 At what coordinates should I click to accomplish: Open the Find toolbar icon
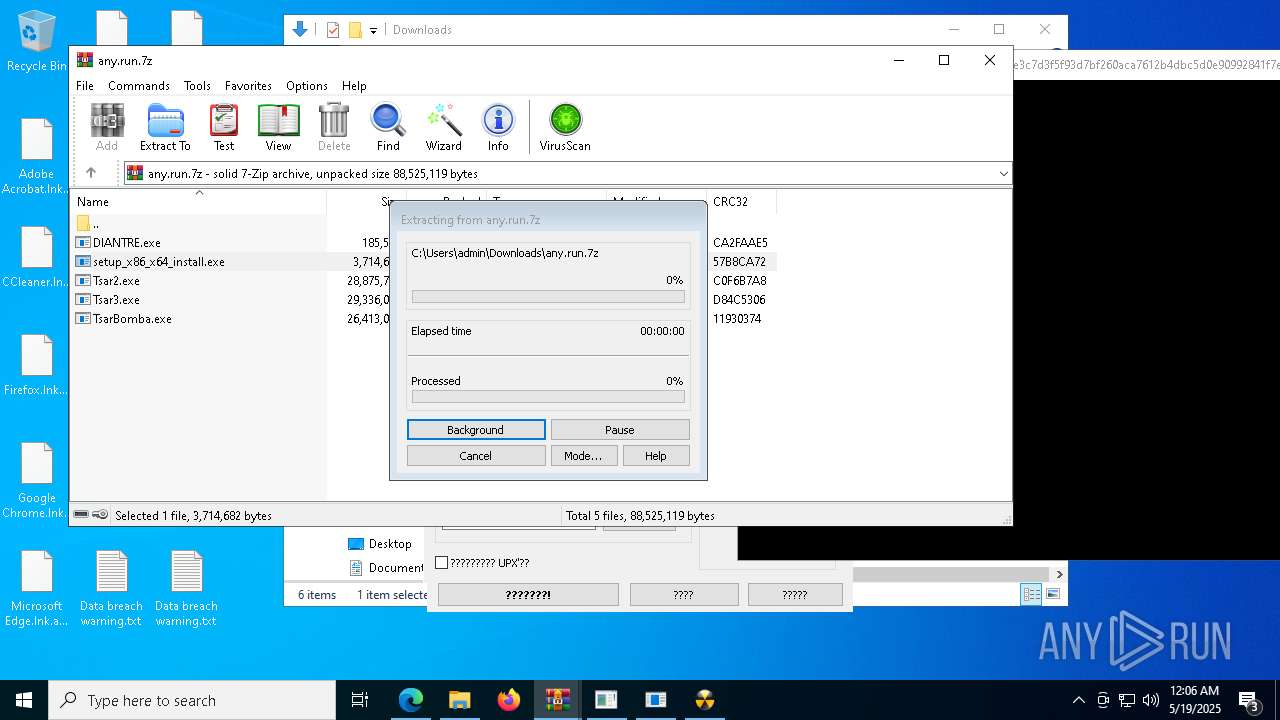pyautogui.click(x=388, y=127)
